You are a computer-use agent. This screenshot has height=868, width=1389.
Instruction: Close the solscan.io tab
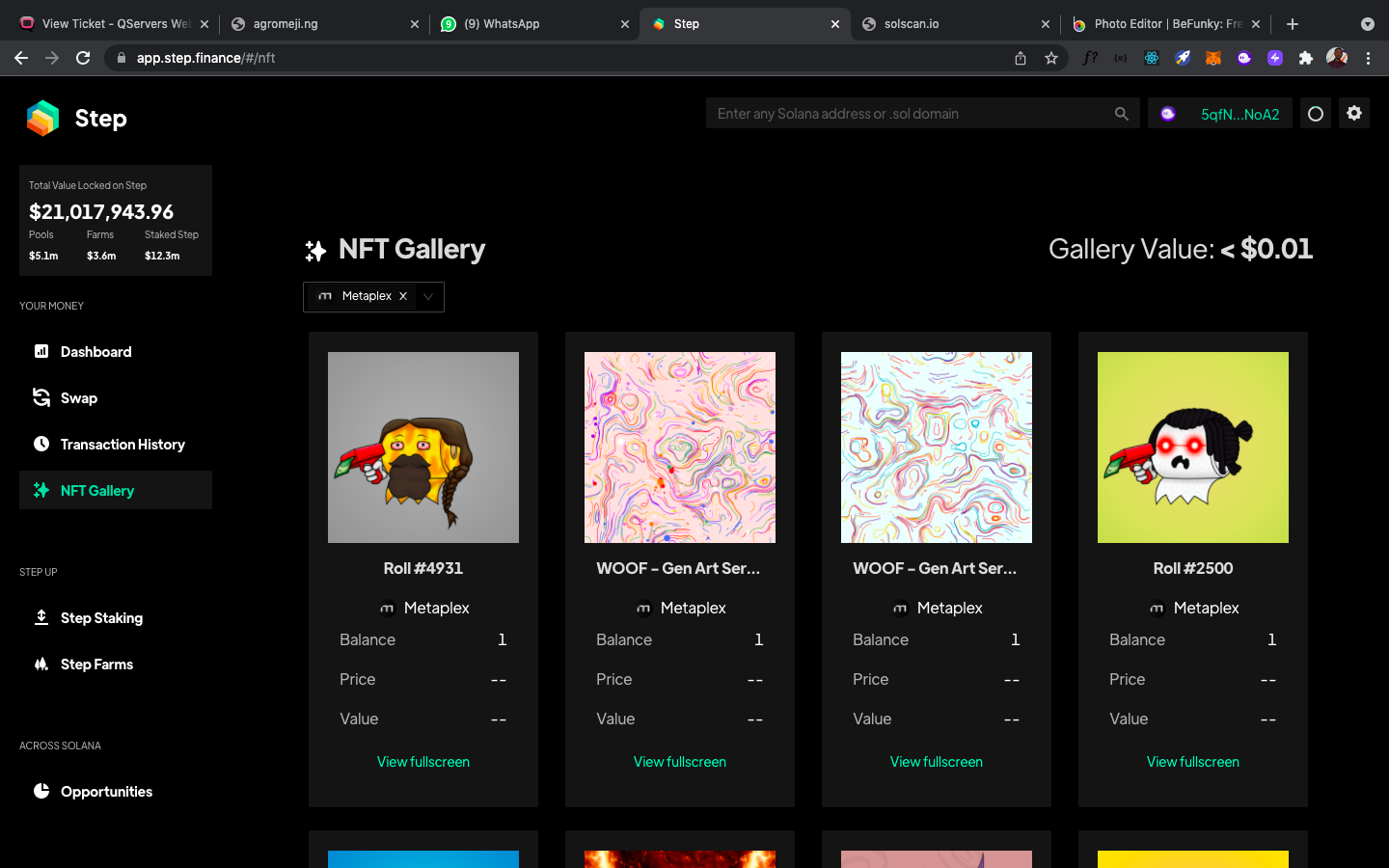[x=1046, y=24]
